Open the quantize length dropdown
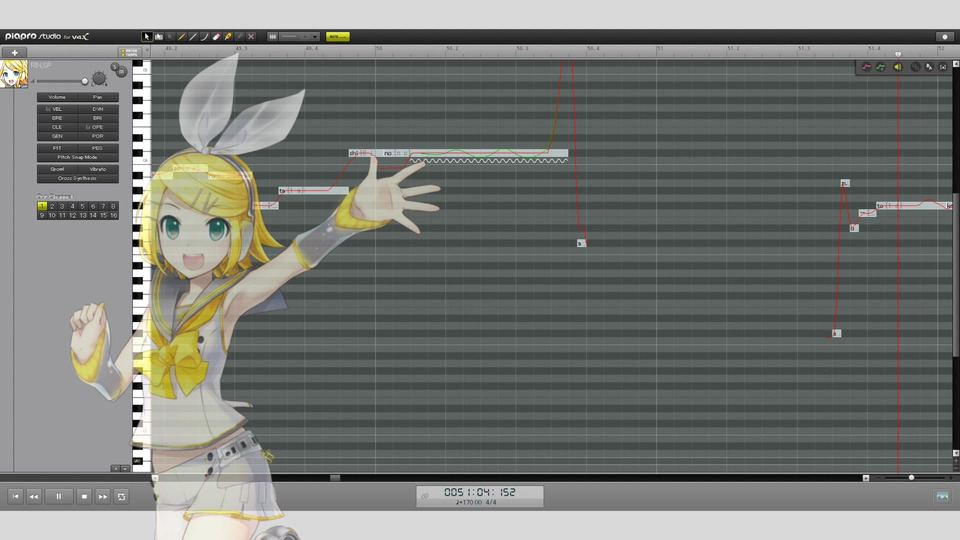 (x=300, y=37)
